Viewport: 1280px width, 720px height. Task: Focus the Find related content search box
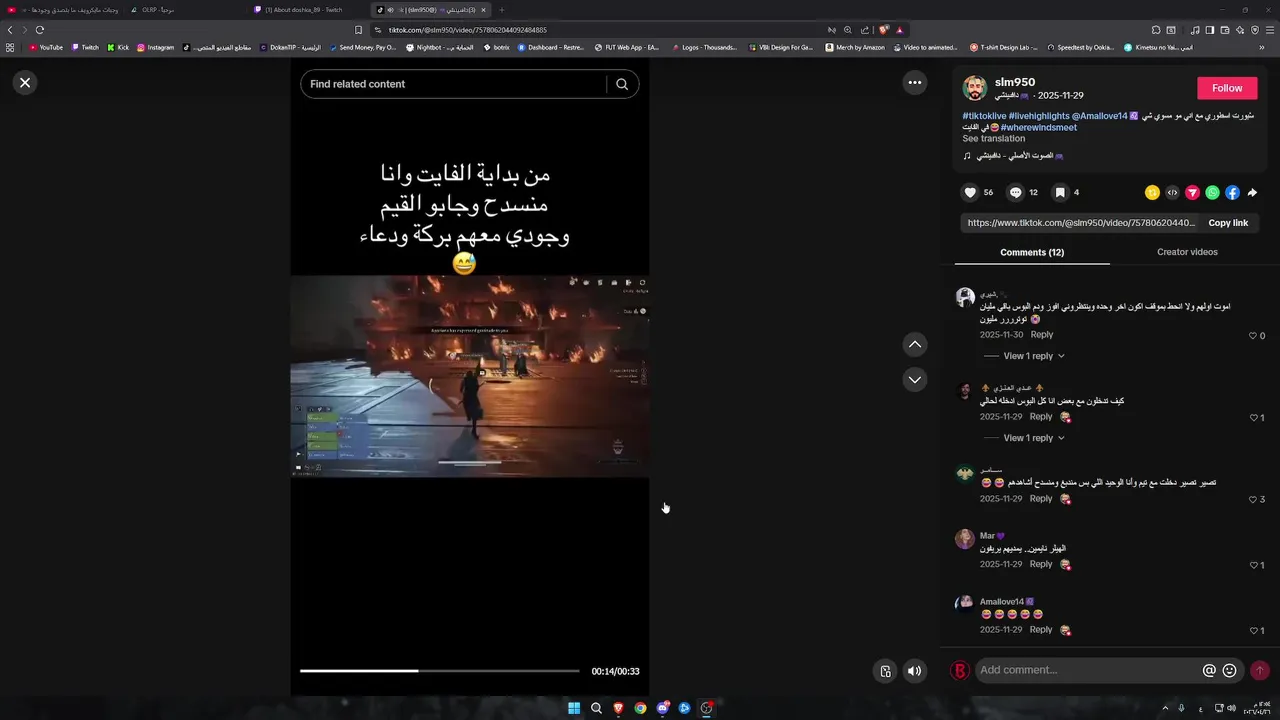coord(455,84)
